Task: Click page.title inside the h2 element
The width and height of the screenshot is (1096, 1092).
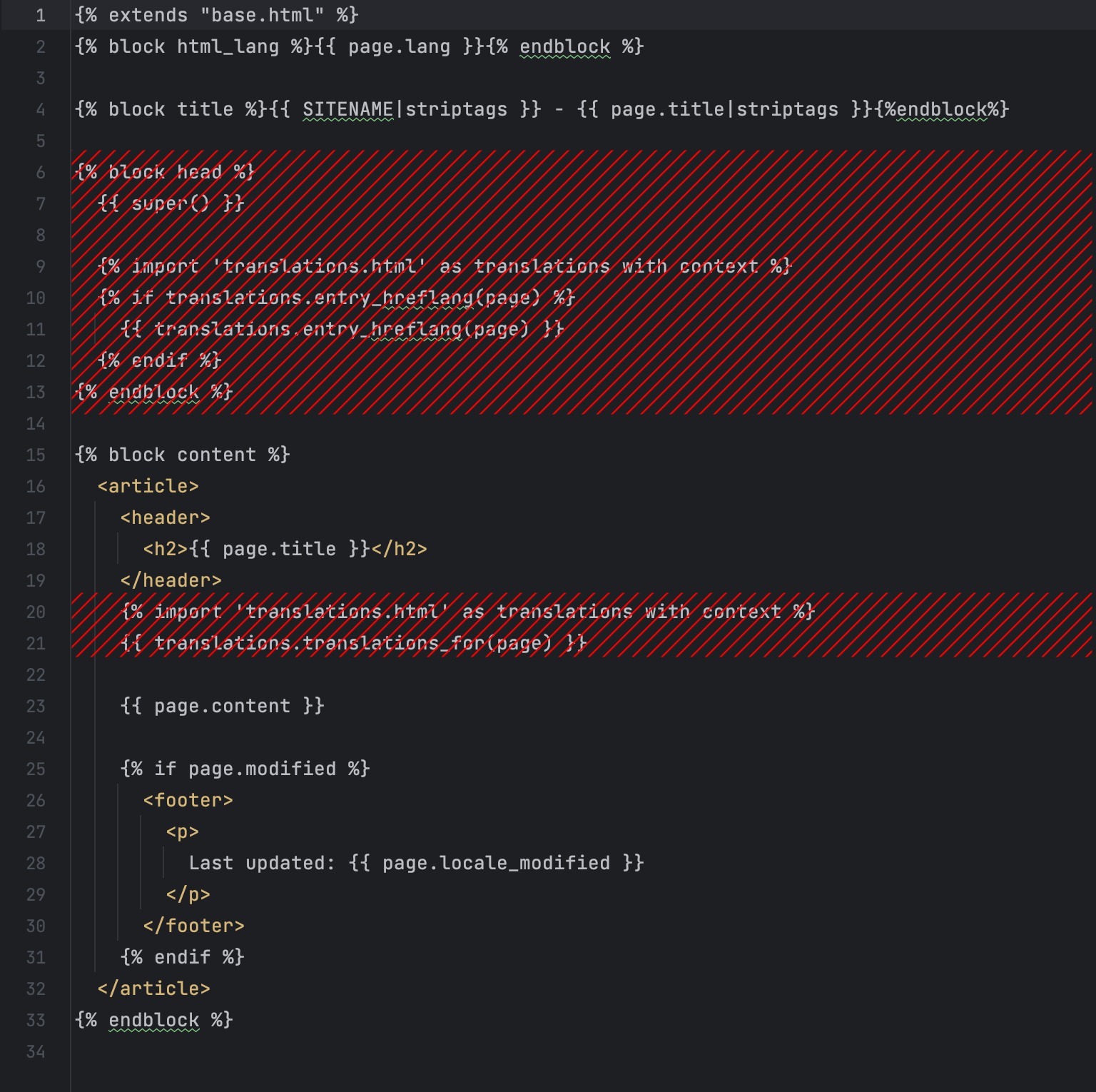Action: tap(279, 550)
